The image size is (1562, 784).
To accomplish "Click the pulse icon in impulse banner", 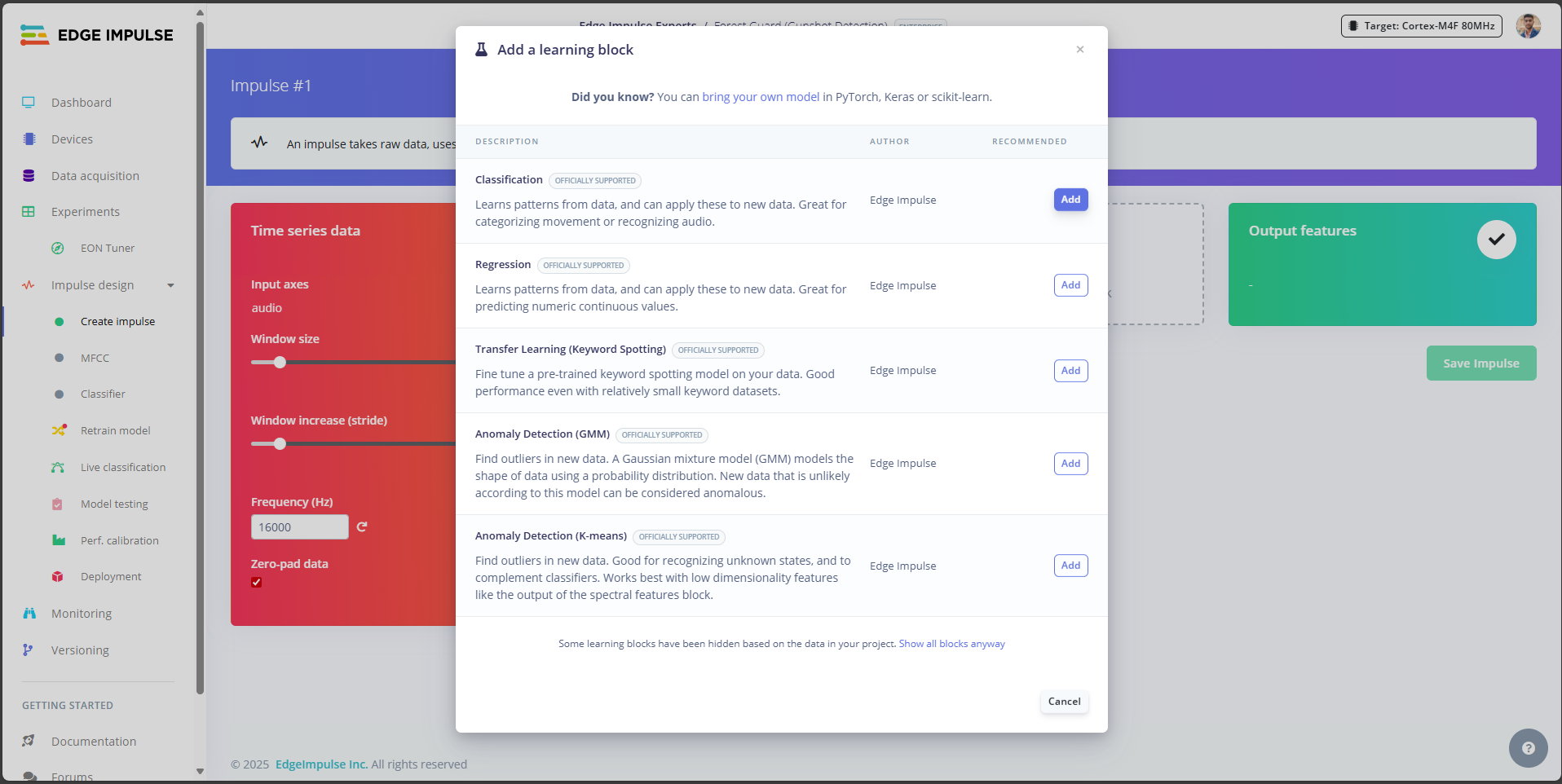I will pos(259,143).
